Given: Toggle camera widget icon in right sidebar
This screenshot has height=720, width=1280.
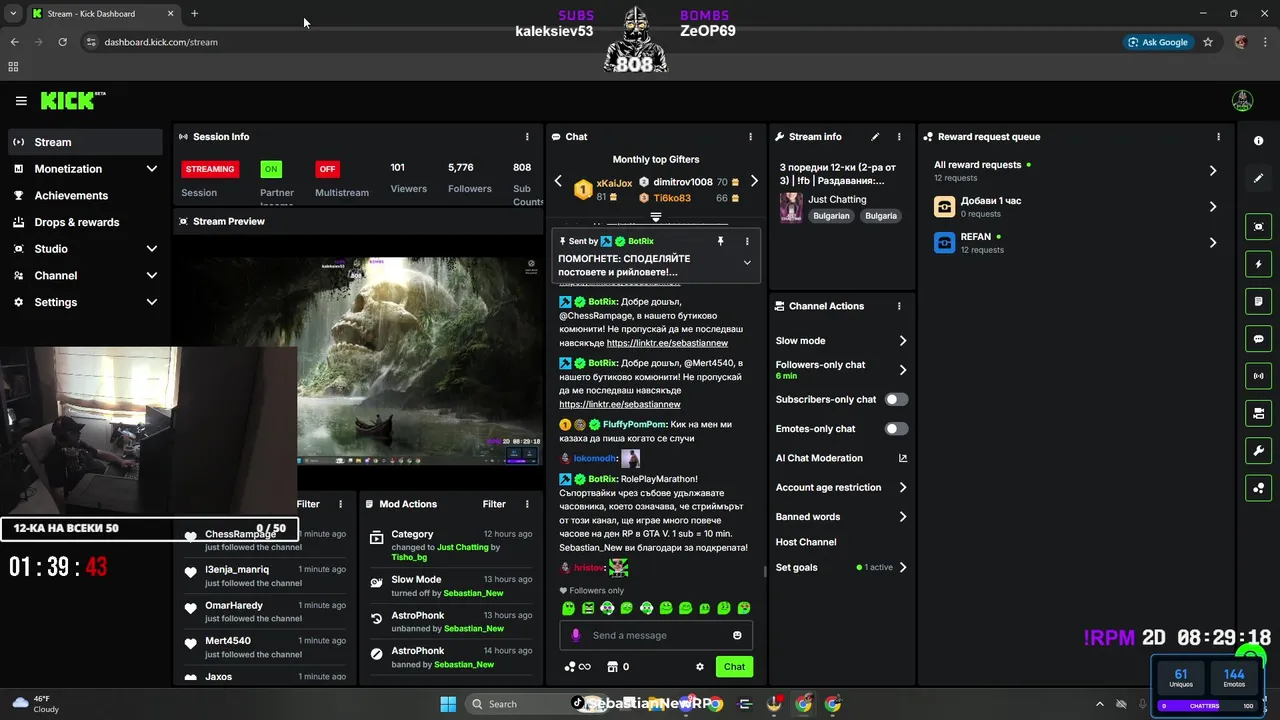Looking at the screenshot, I should coord(1258,413).
